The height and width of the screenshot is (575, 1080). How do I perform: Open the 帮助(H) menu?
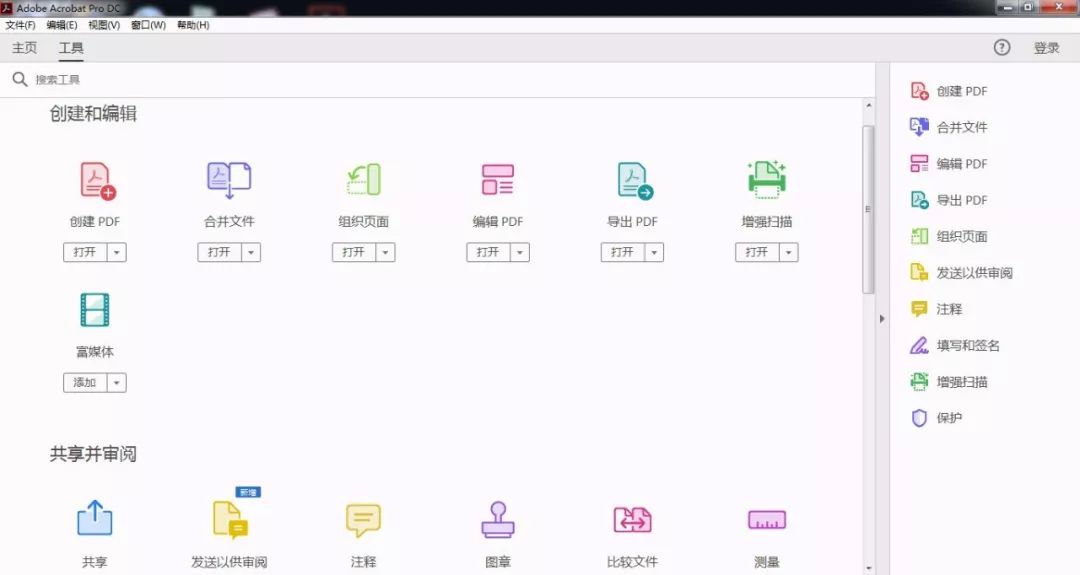click(193, 25)
